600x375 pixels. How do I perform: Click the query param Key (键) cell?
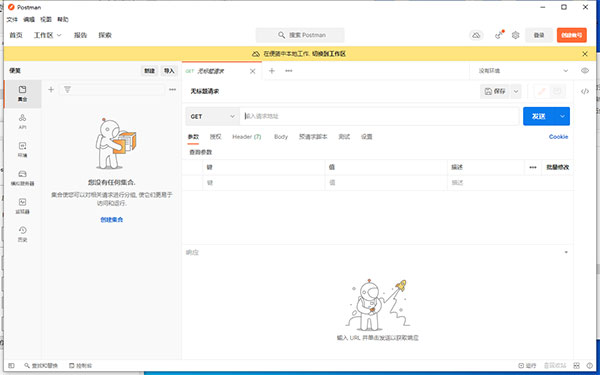264,183
